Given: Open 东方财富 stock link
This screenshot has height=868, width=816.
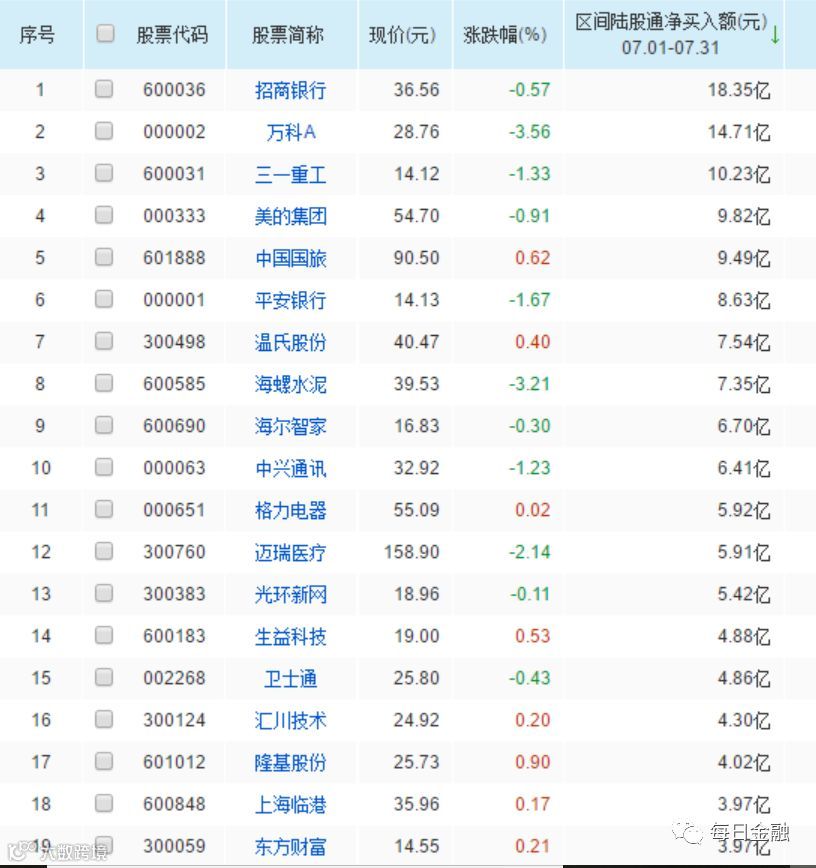Looking at the screenshot, I should [291, 847].
